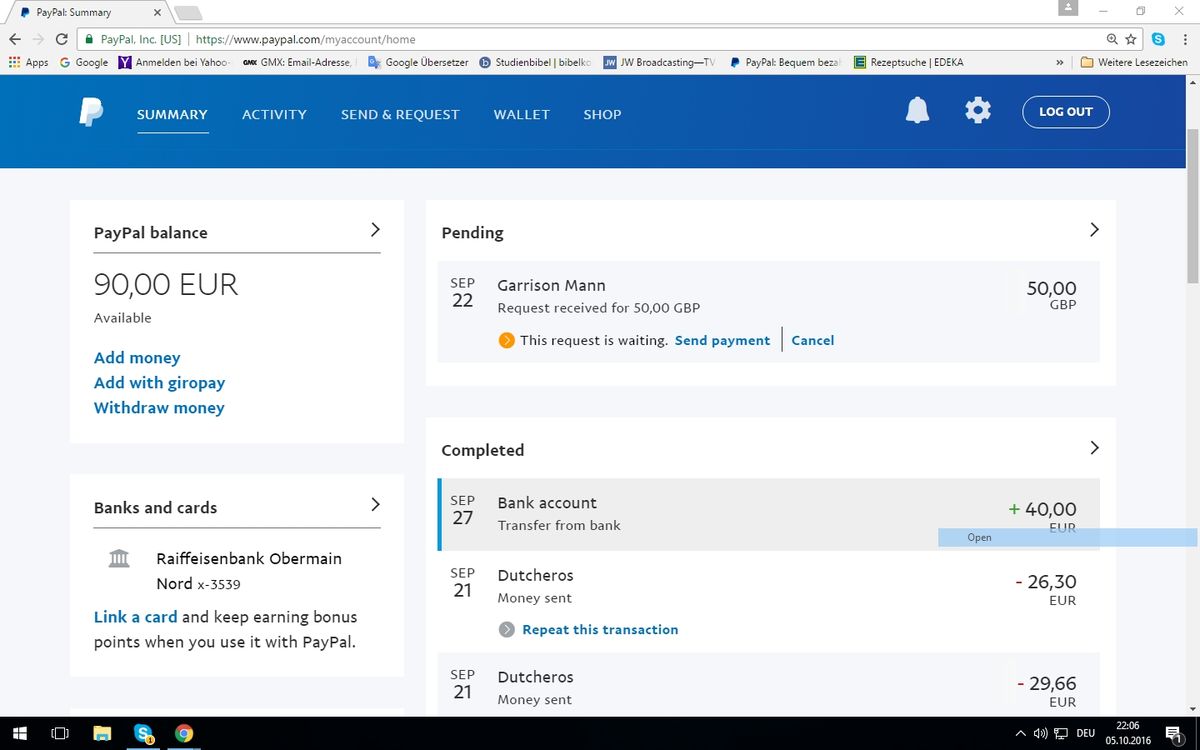The image size is (1200, 750).
Task: Open Chrome menu (three dots)
Action: tap(1184, 39)
